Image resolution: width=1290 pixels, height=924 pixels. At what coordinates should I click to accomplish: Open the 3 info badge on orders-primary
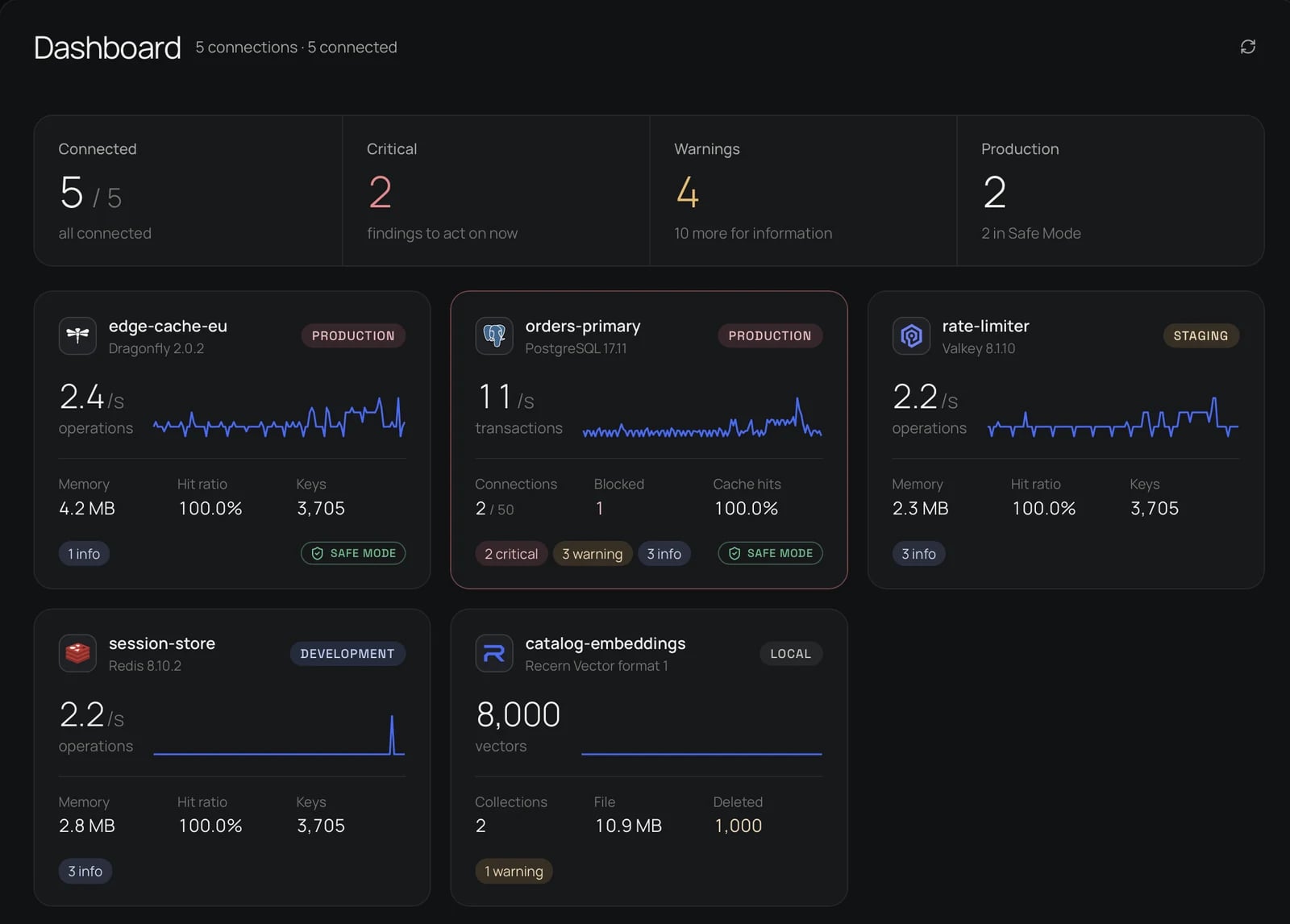click(x=664, y=554)
